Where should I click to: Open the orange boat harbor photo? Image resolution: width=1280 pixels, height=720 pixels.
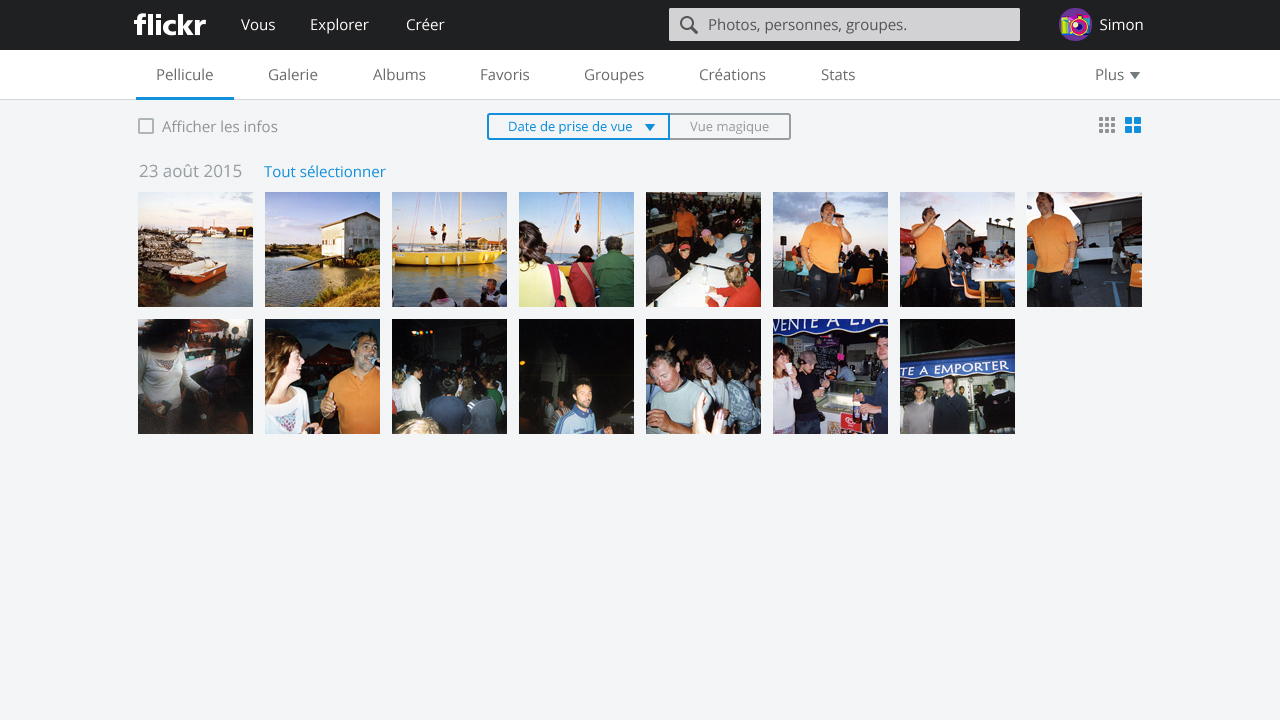[195, 249]
